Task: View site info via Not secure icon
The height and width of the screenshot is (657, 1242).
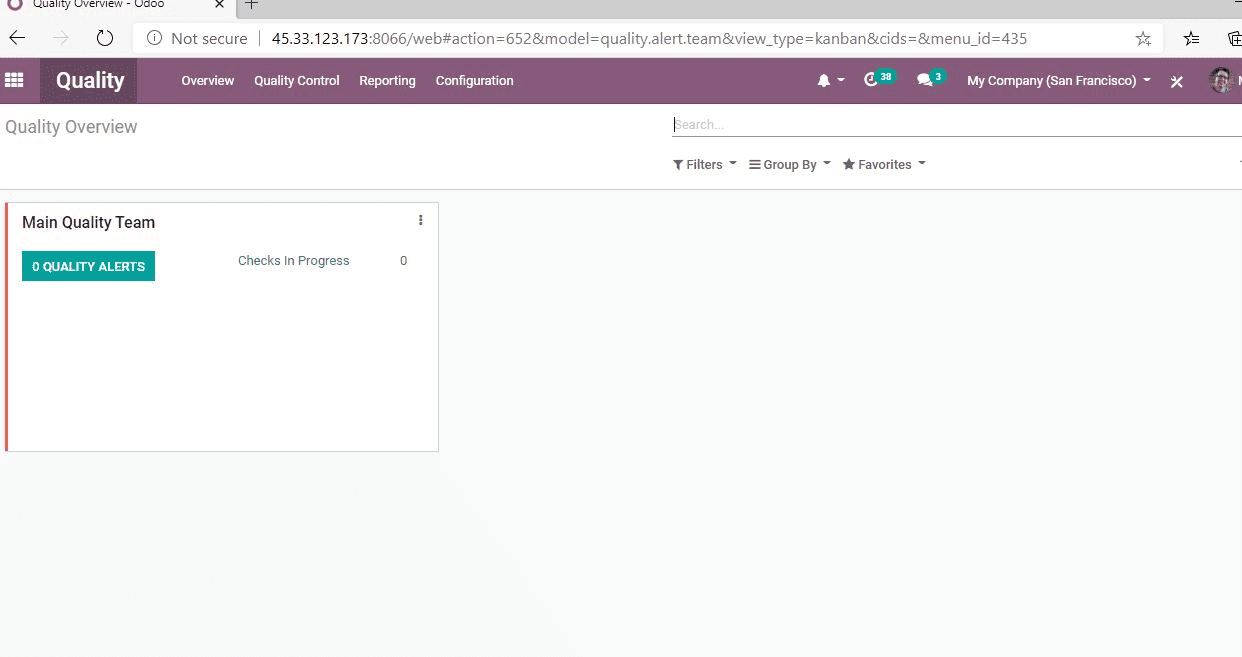Action: coord(154,39)
